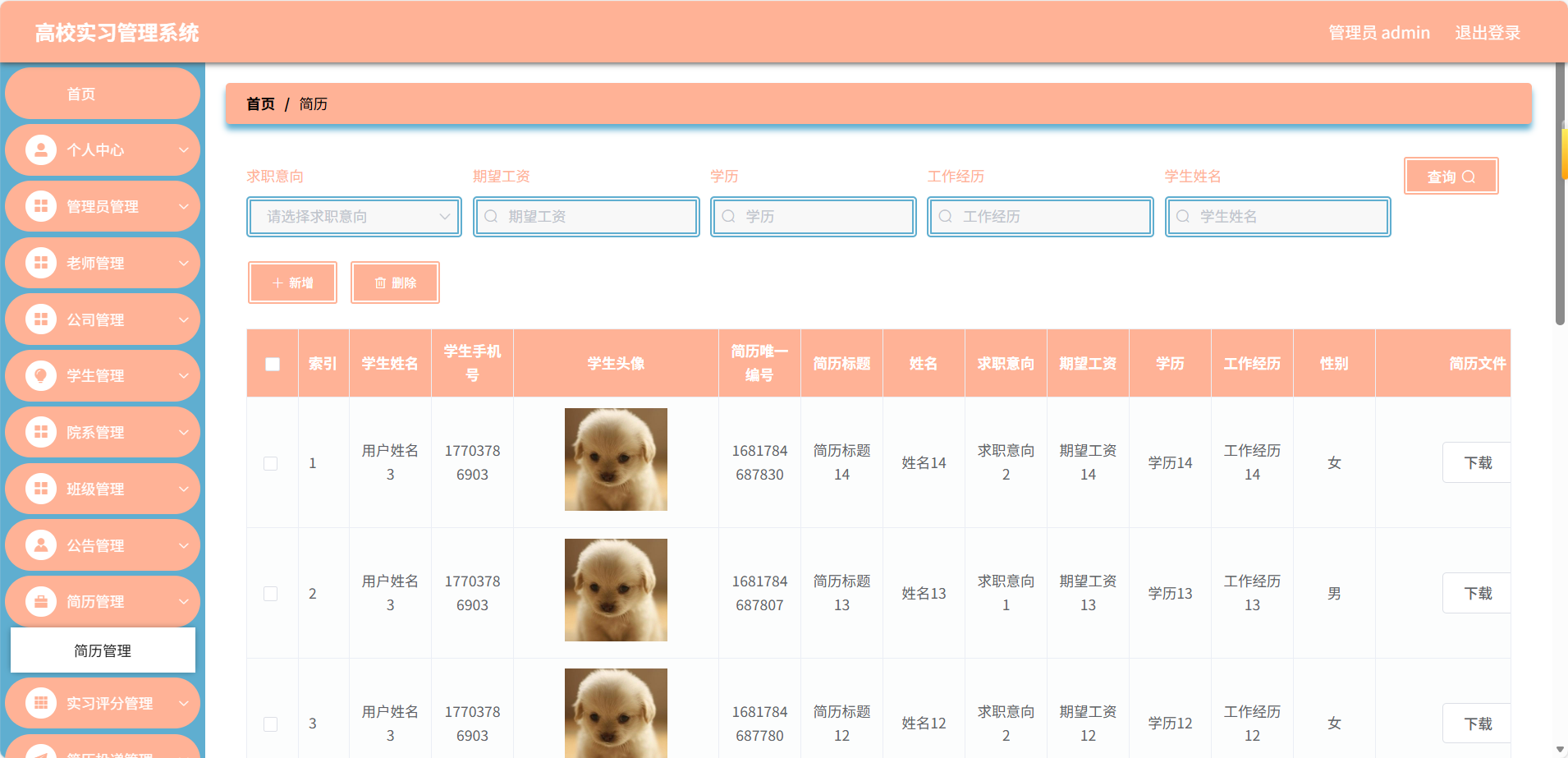Click cell 1681784687830

tap(759, 463)
